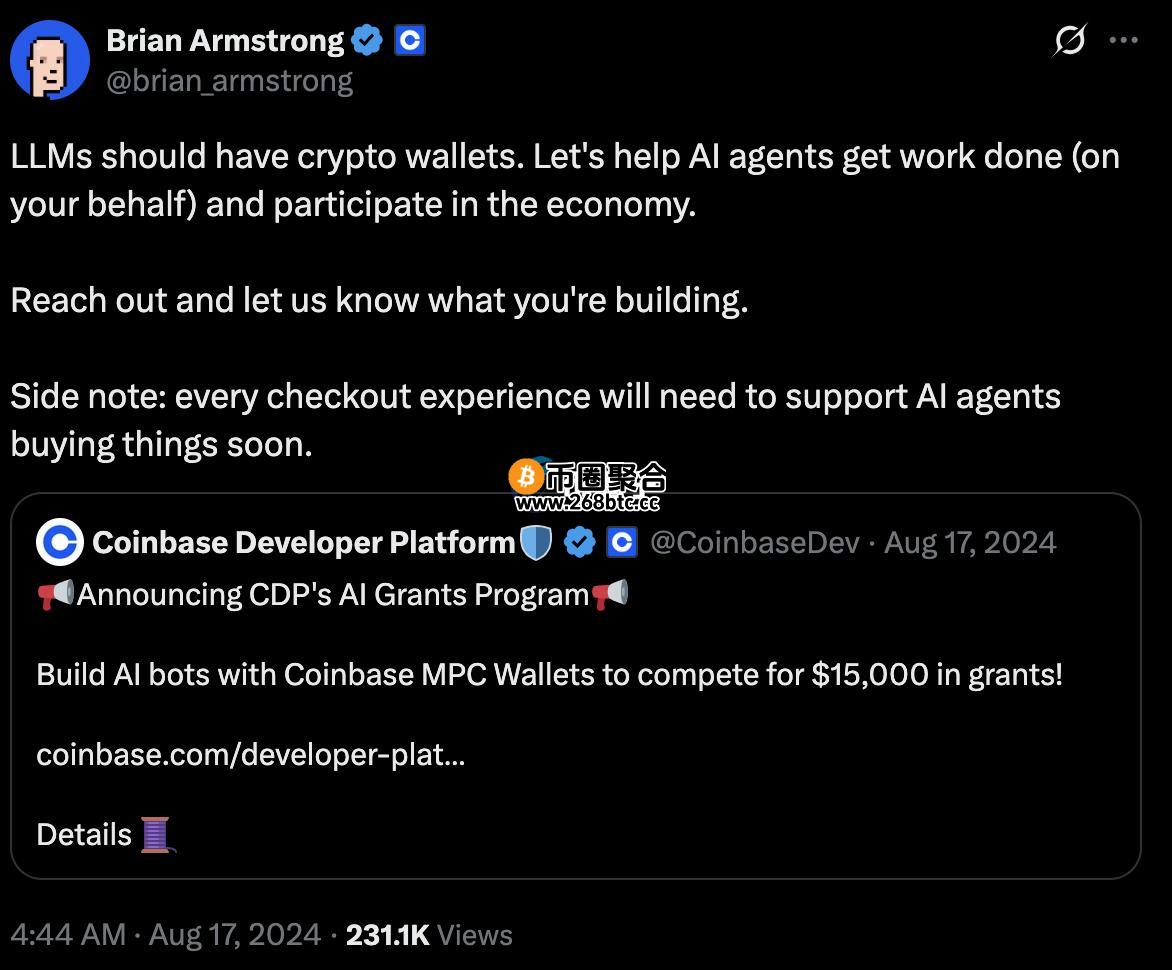Click the Coinbase badge before @CoinbaseDev
This screenshot has height=970, width=1172.
click(622, 543)
